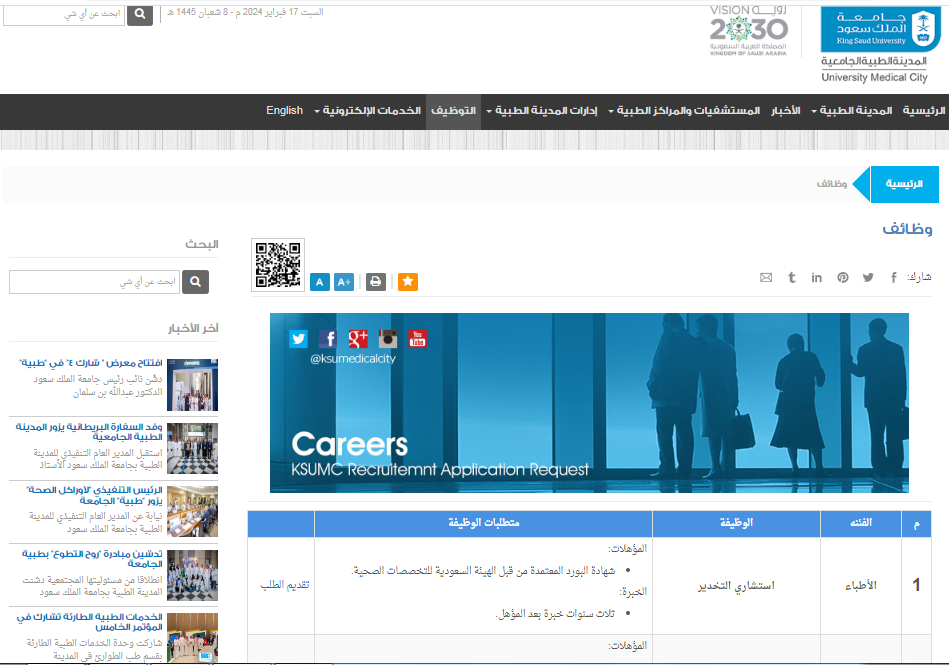The height and width of the screenshot is (665, 949).
Task: Switch site language to English
Action: [x=284, y=111]
